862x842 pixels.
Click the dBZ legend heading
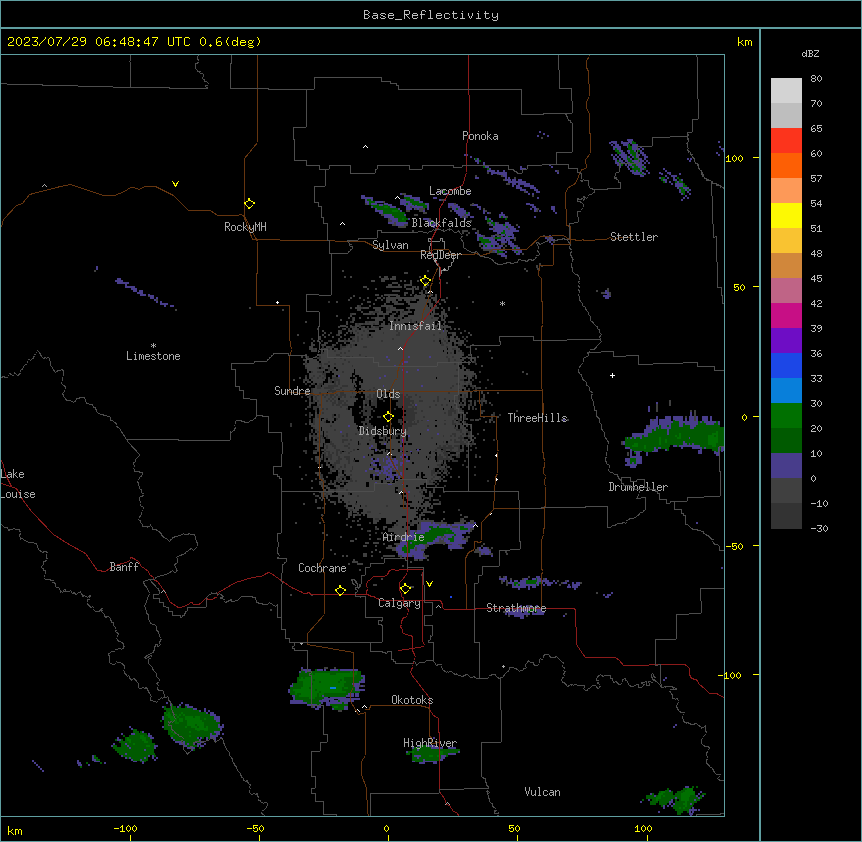tap(810, 53)
